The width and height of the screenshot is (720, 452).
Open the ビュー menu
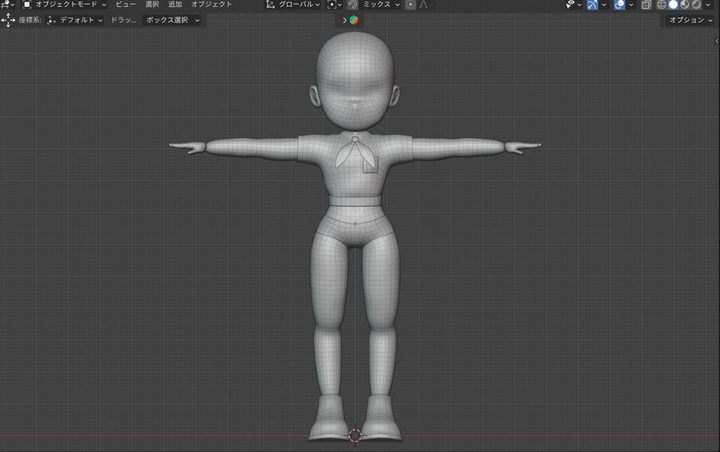(x=125, y=4)
